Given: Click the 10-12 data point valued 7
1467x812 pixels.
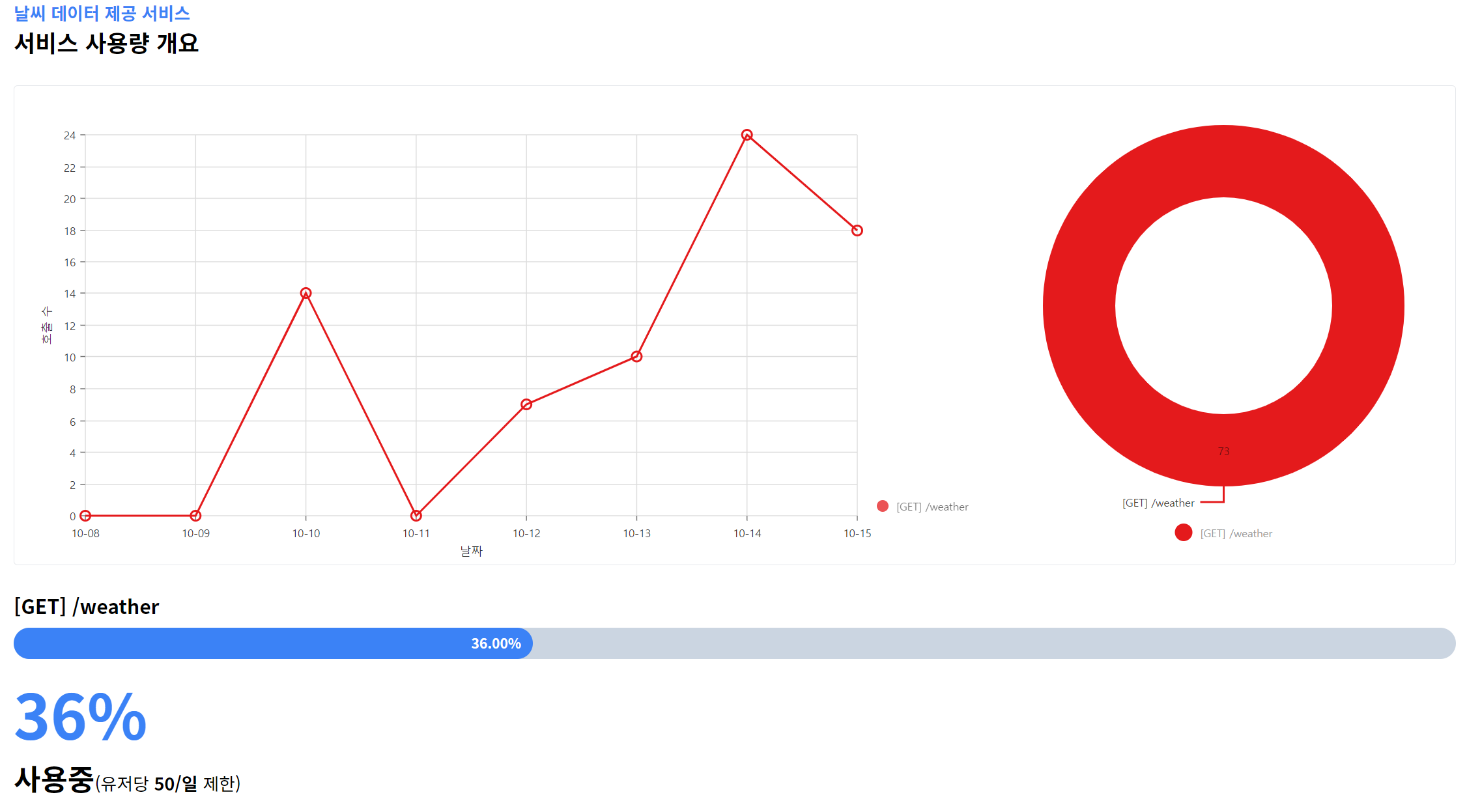Looking at the screenshot, I should pos(526,404).
